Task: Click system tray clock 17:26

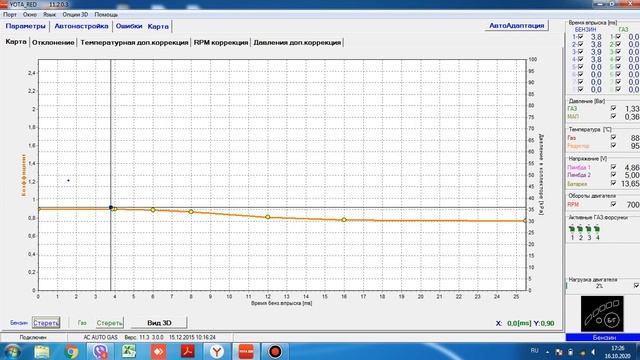Action: pyautogui.click(x=618, y=348)
